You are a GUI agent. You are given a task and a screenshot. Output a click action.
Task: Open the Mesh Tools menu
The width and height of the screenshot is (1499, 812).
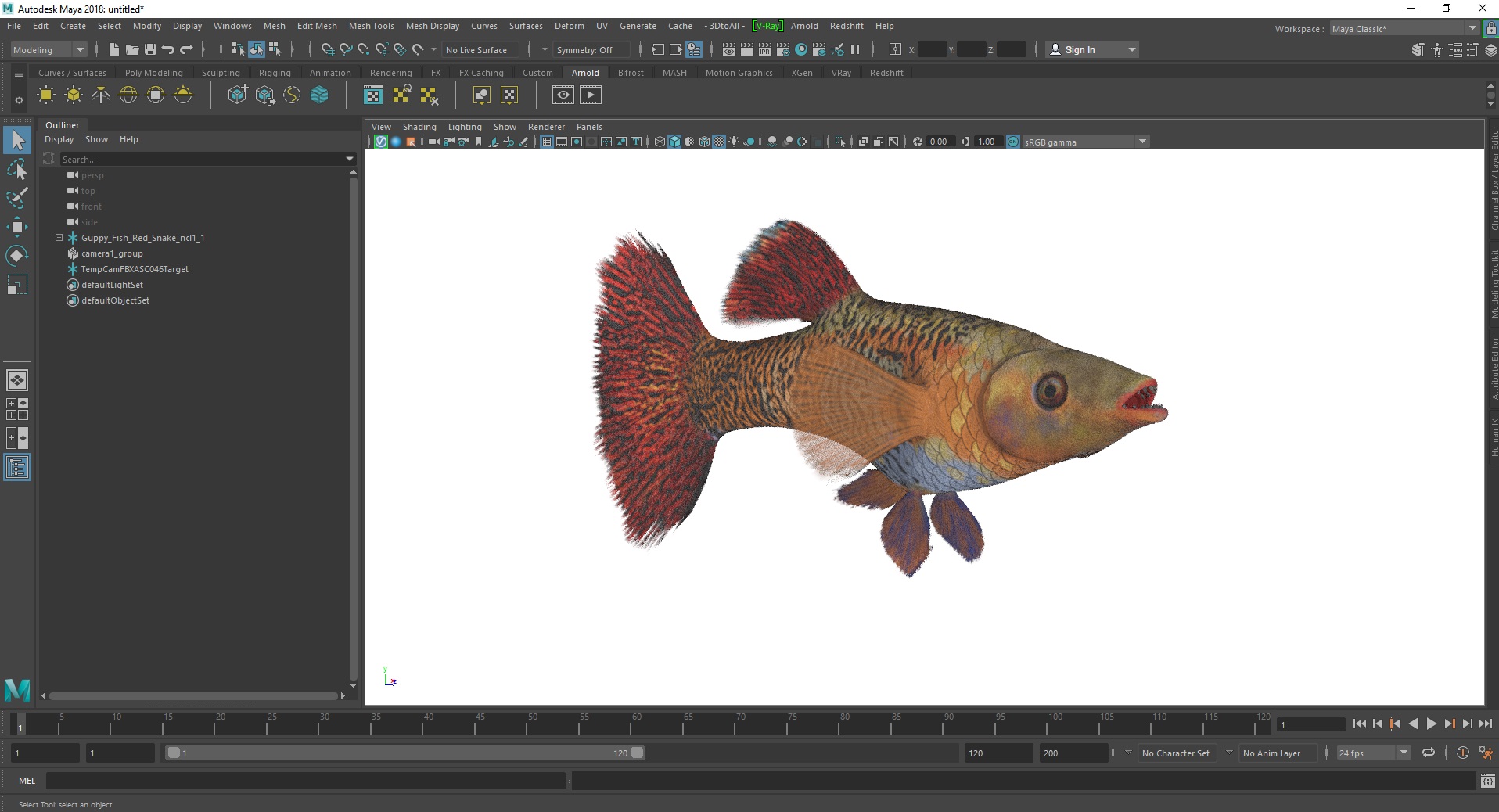tap(372, 26)
